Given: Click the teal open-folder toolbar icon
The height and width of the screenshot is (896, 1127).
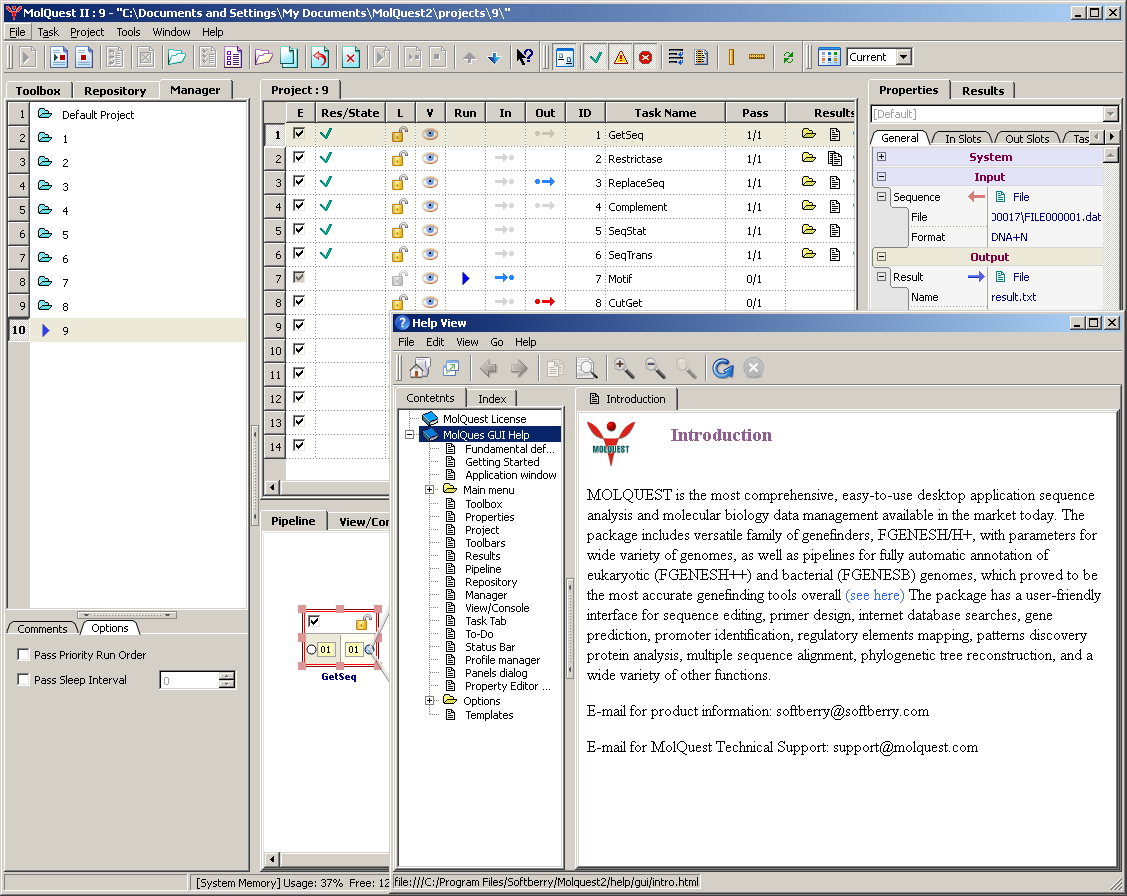Looking at the screenshot, I should pos(177,57).
